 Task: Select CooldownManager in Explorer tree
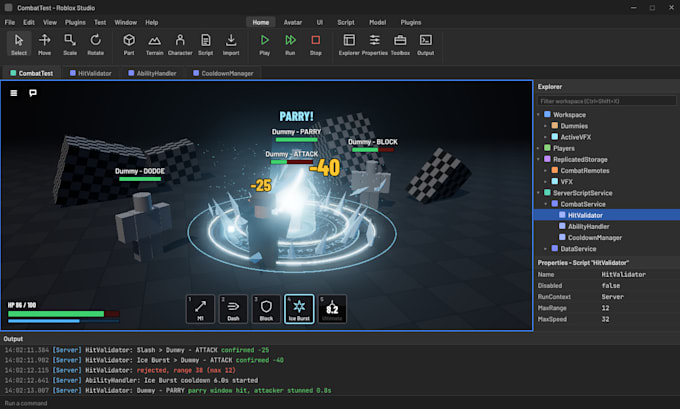tap(607, 238)
